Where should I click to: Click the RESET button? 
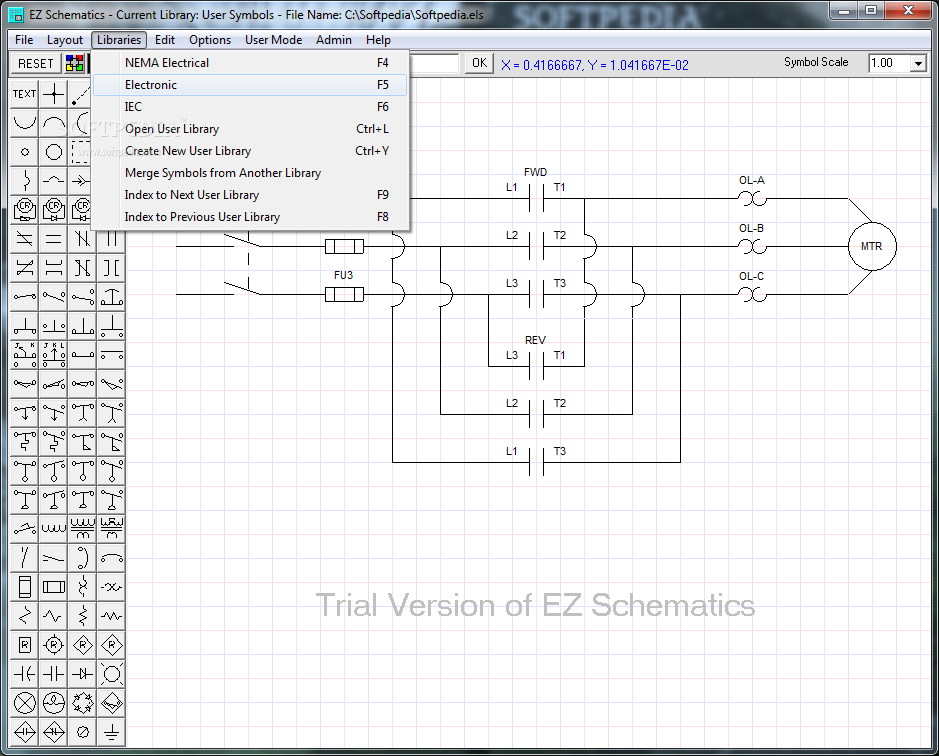click(35, 63)
